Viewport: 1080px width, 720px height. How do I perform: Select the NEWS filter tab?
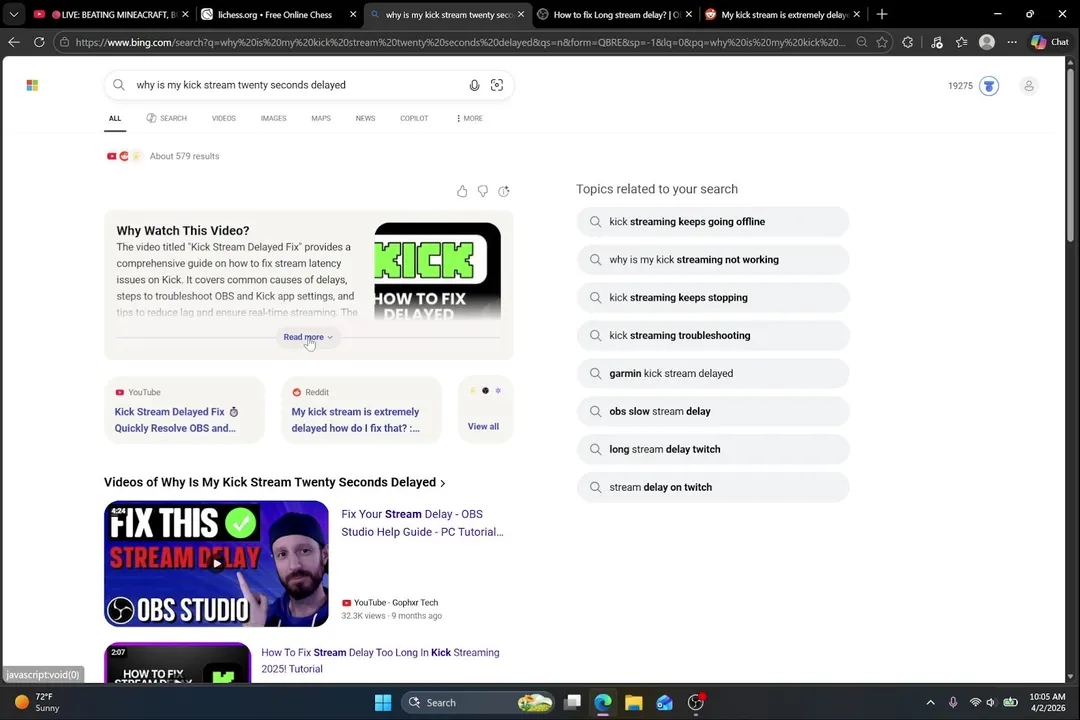[365, 119]
